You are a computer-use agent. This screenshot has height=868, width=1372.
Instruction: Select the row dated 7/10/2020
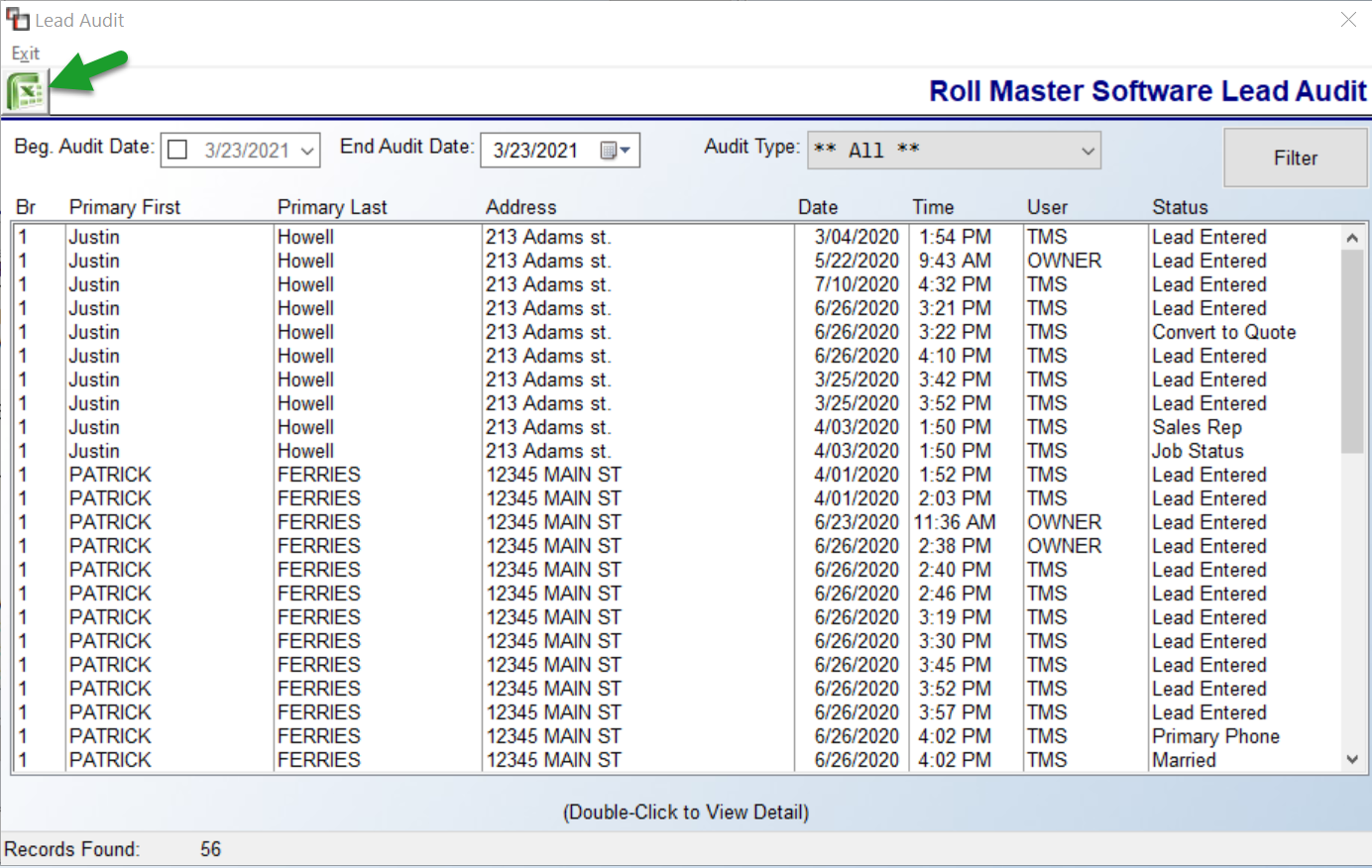click(x=676, y=284)
